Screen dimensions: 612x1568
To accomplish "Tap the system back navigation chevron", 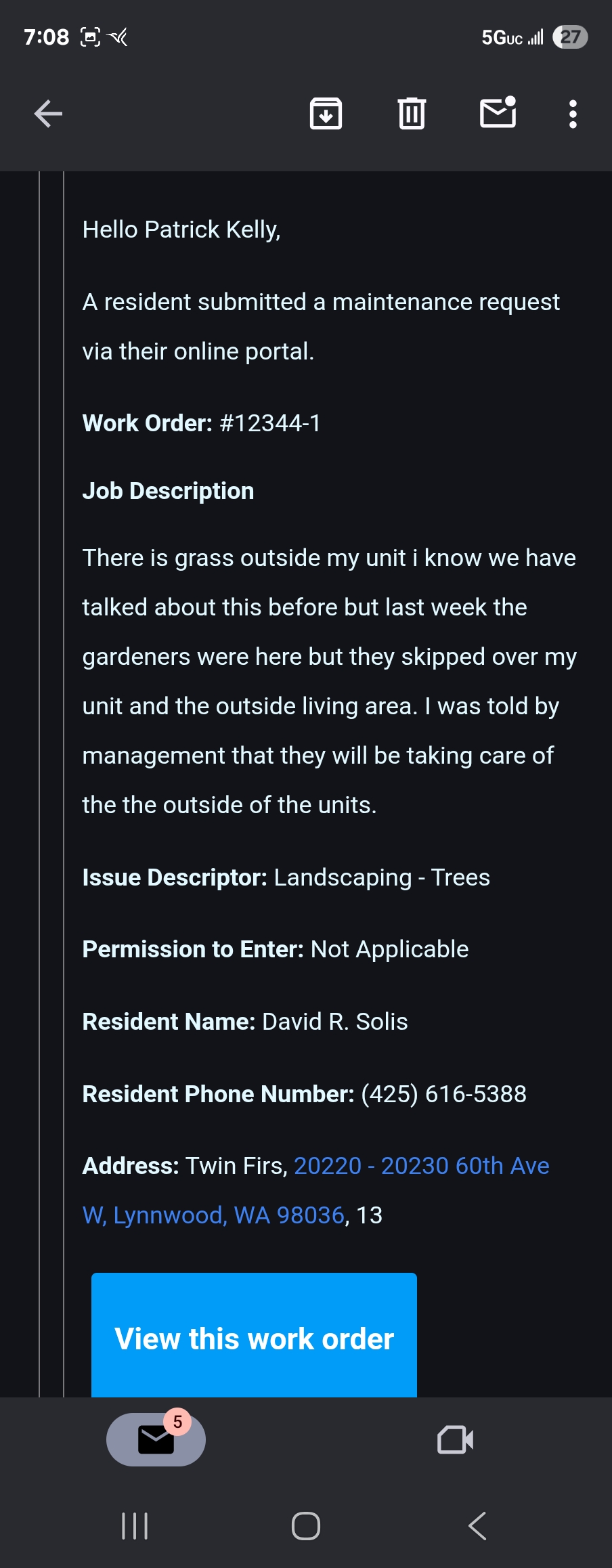I will pos(477,1526).
